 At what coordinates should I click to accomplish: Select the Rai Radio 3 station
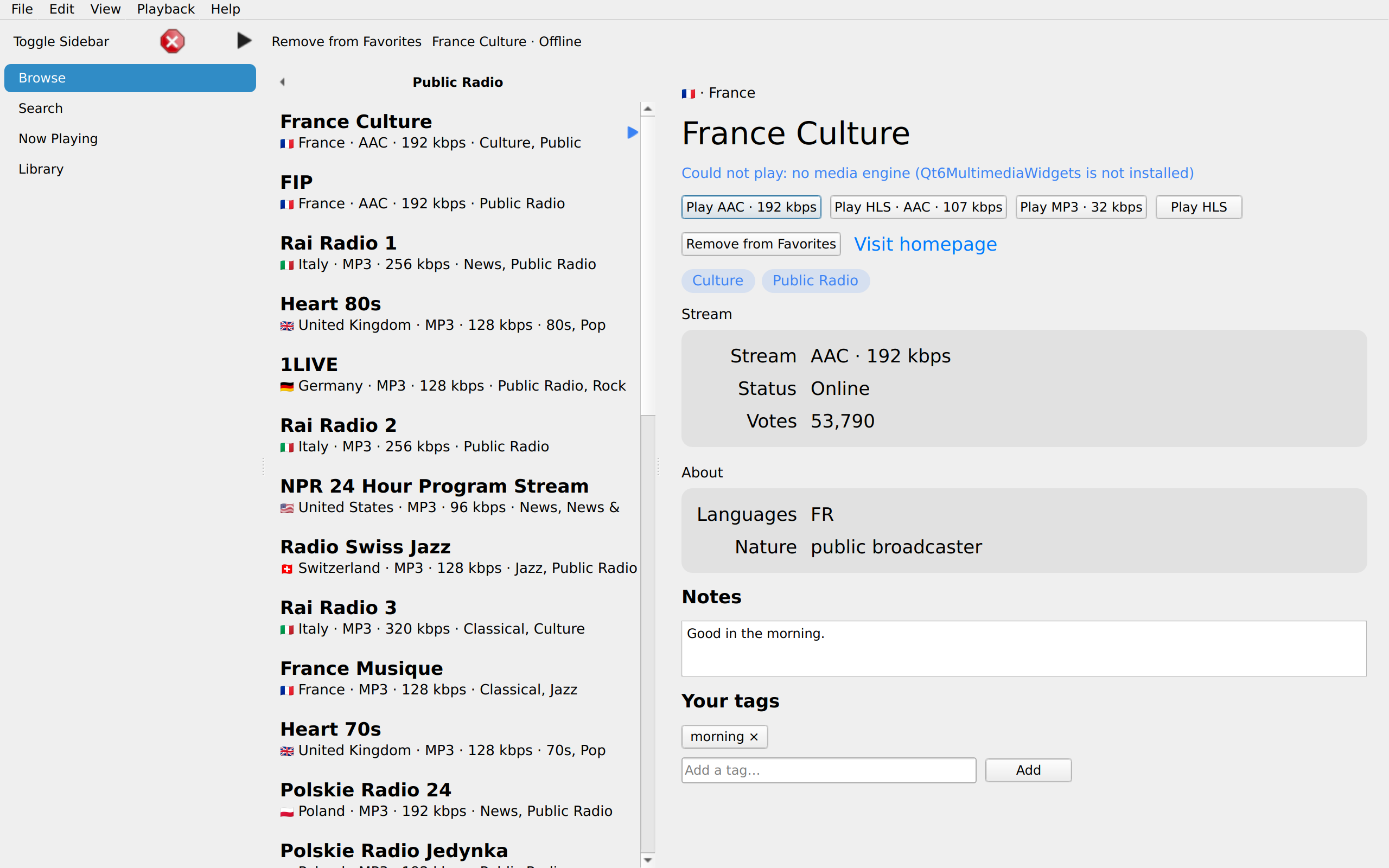point(458,619)
